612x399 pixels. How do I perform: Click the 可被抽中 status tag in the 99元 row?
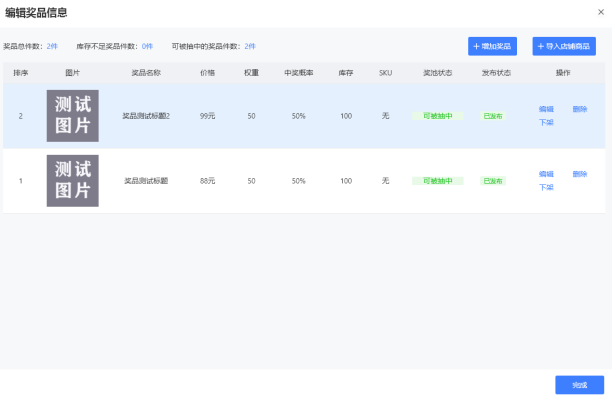tap(438, 116)
